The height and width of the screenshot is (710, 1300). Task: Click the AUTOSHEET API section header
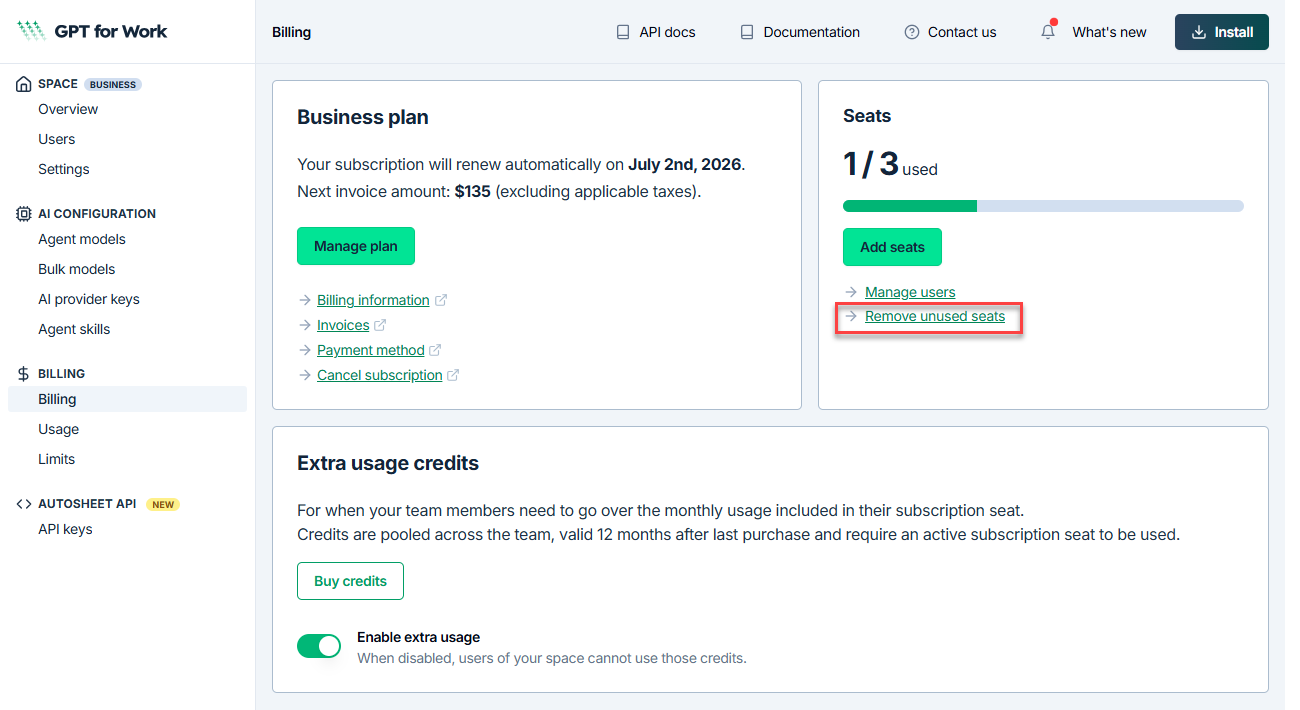(x=87, y=504)
